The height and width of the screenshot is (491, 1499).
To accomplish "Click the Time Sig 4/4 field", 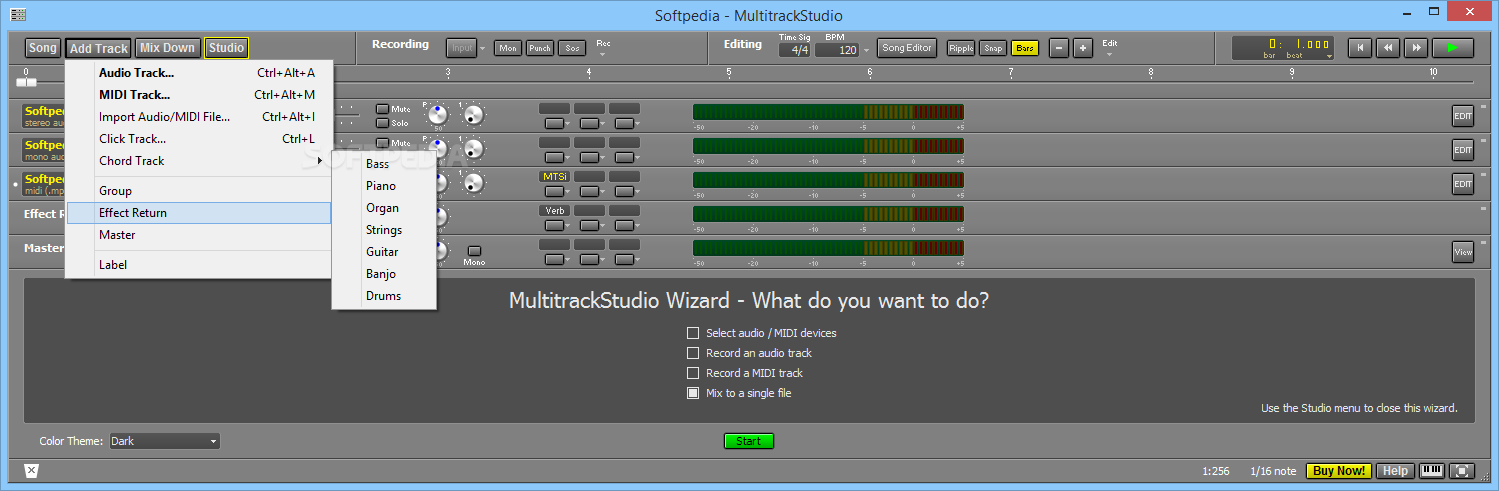I will point(795,50).
